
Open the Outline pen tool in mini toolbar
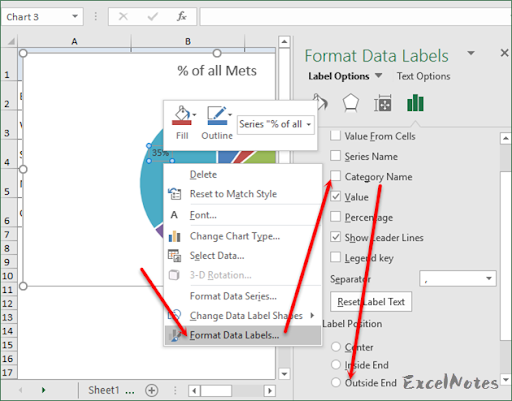tap(217, 116)
